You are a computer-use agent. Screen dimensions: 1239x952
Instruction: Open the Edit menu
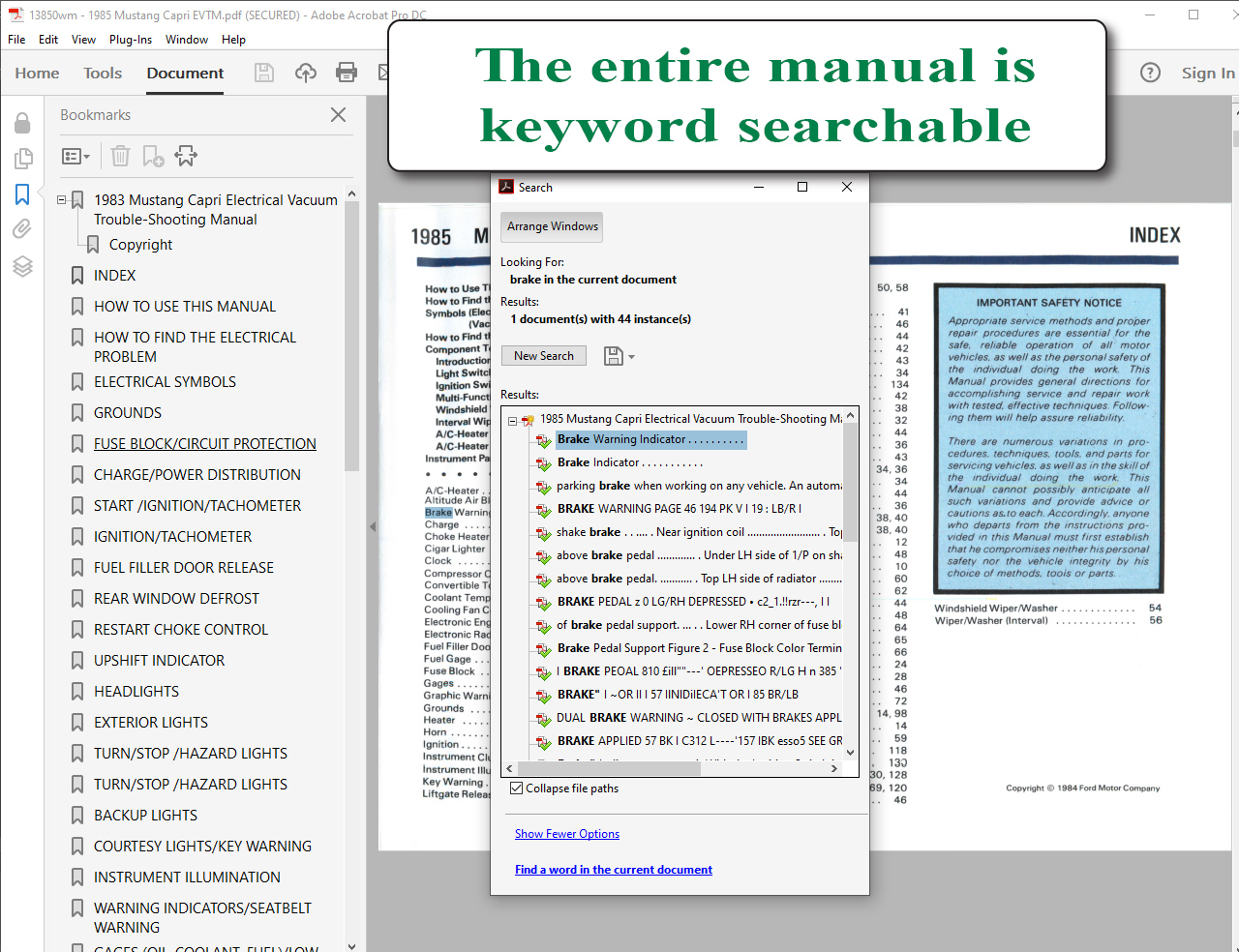pyautogui.click(x=48, y=40)
